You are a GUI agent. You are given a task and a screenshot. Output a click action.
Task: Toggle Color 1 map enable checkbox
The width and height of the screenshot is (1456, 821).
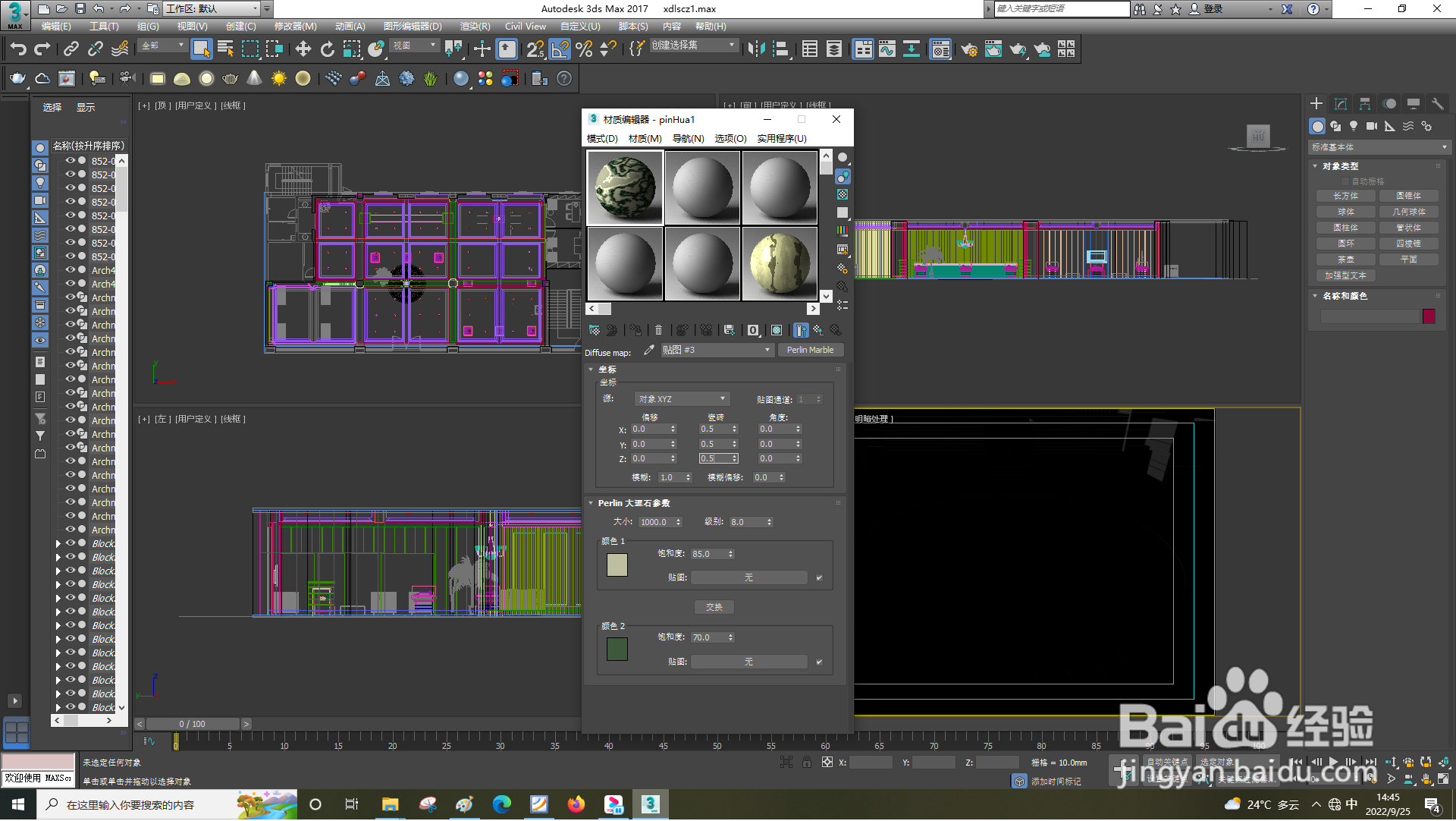coord(819,578)
